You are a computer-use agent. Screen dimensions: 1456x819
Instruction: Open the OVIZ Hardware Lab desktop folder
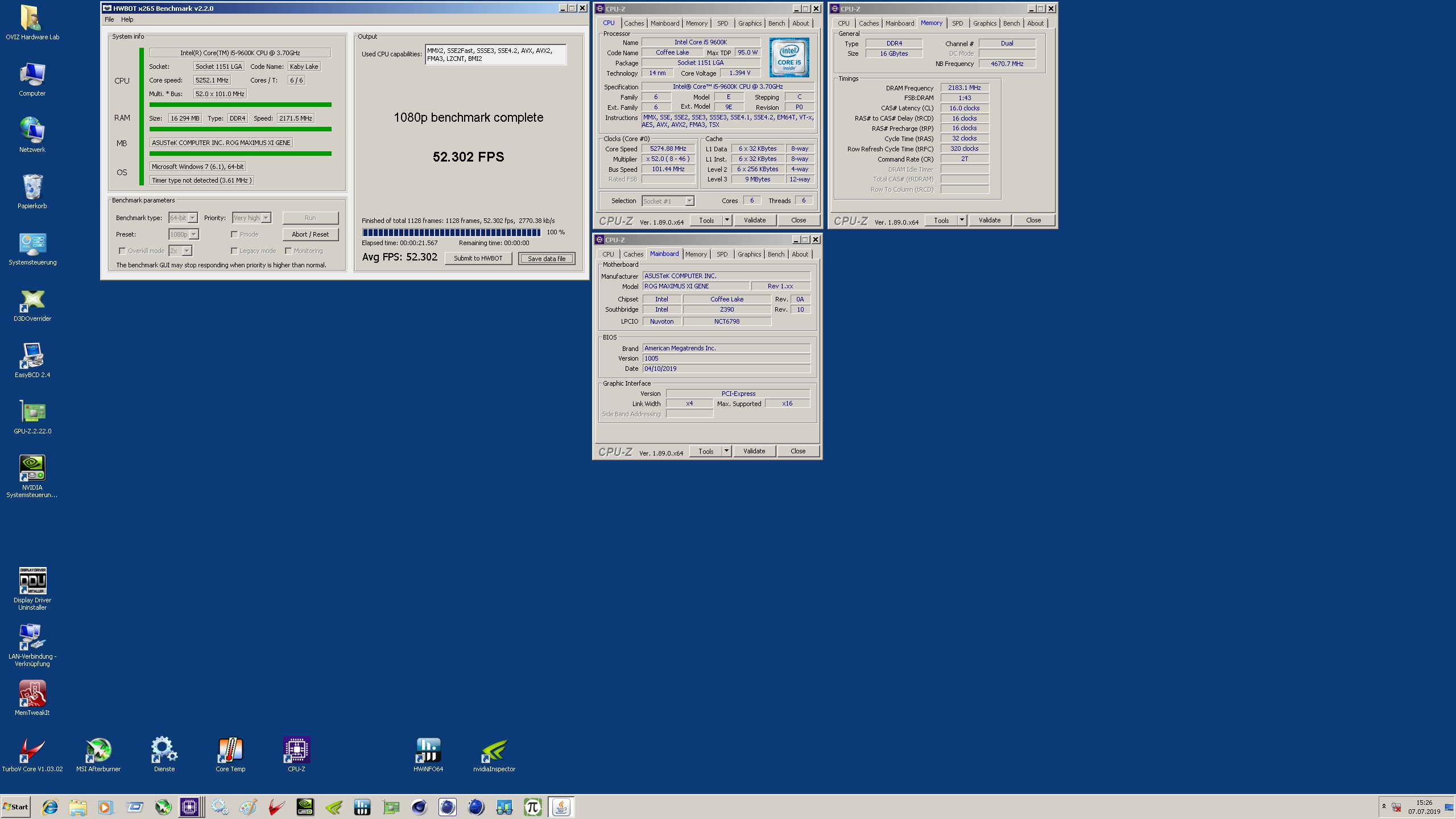(x=32, y=22)
